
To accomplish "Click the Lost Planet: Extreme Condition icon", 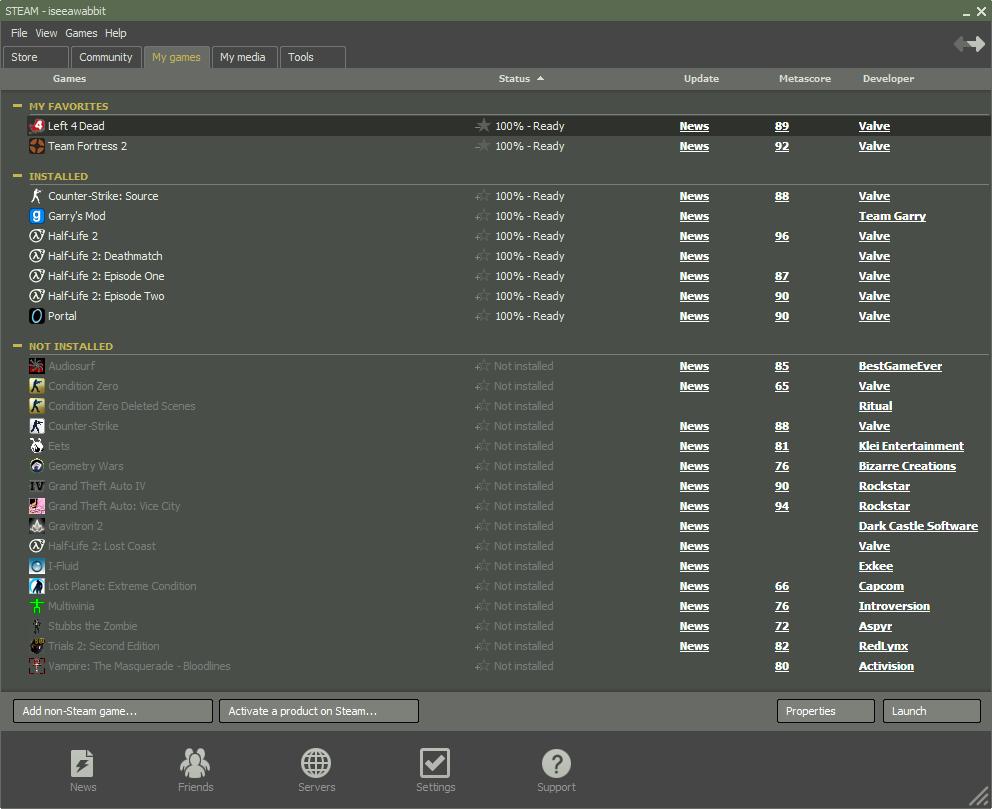I will pos(37,586).
